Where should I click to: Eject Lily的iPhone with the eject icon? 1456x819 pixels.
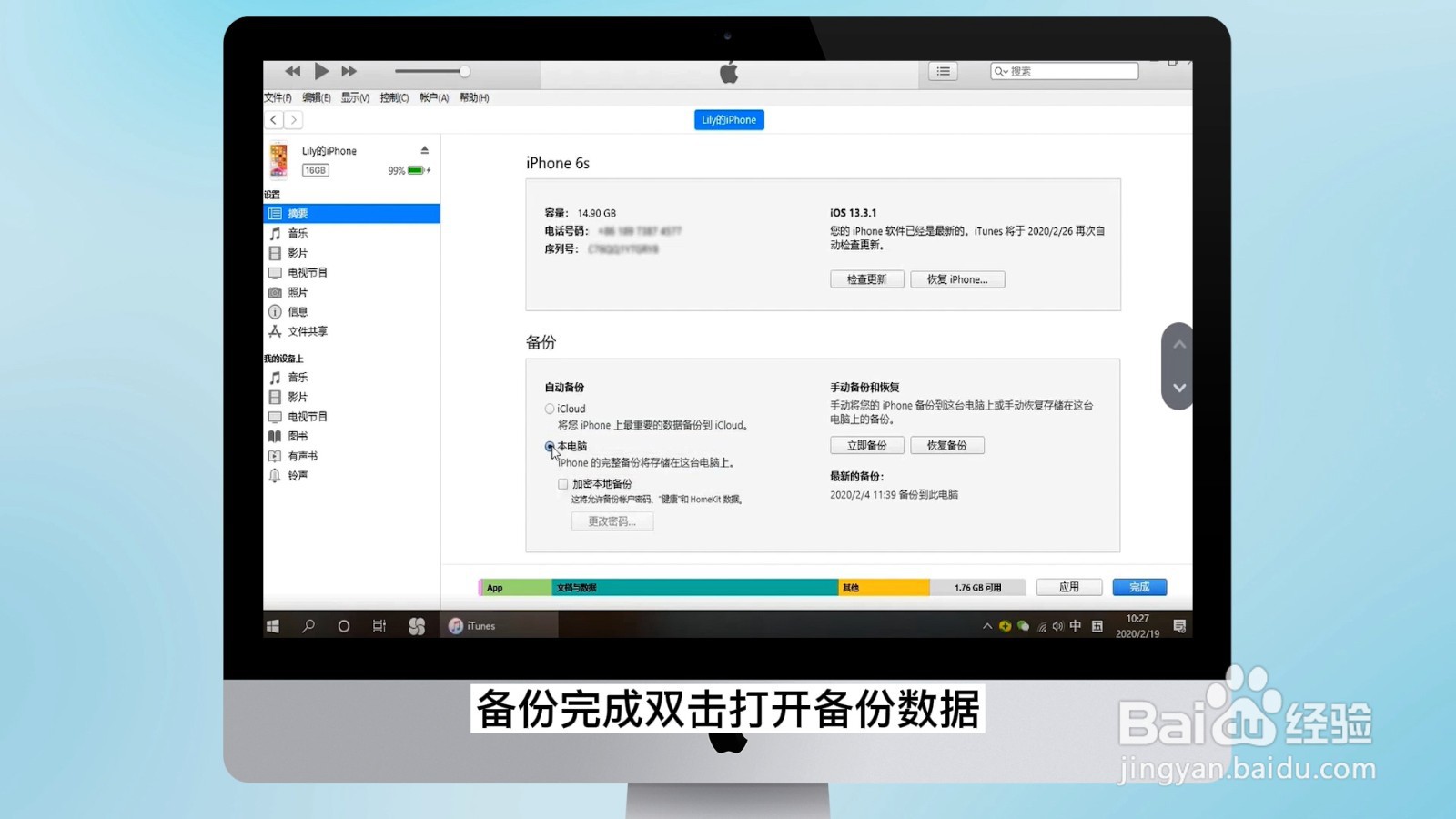424,150
